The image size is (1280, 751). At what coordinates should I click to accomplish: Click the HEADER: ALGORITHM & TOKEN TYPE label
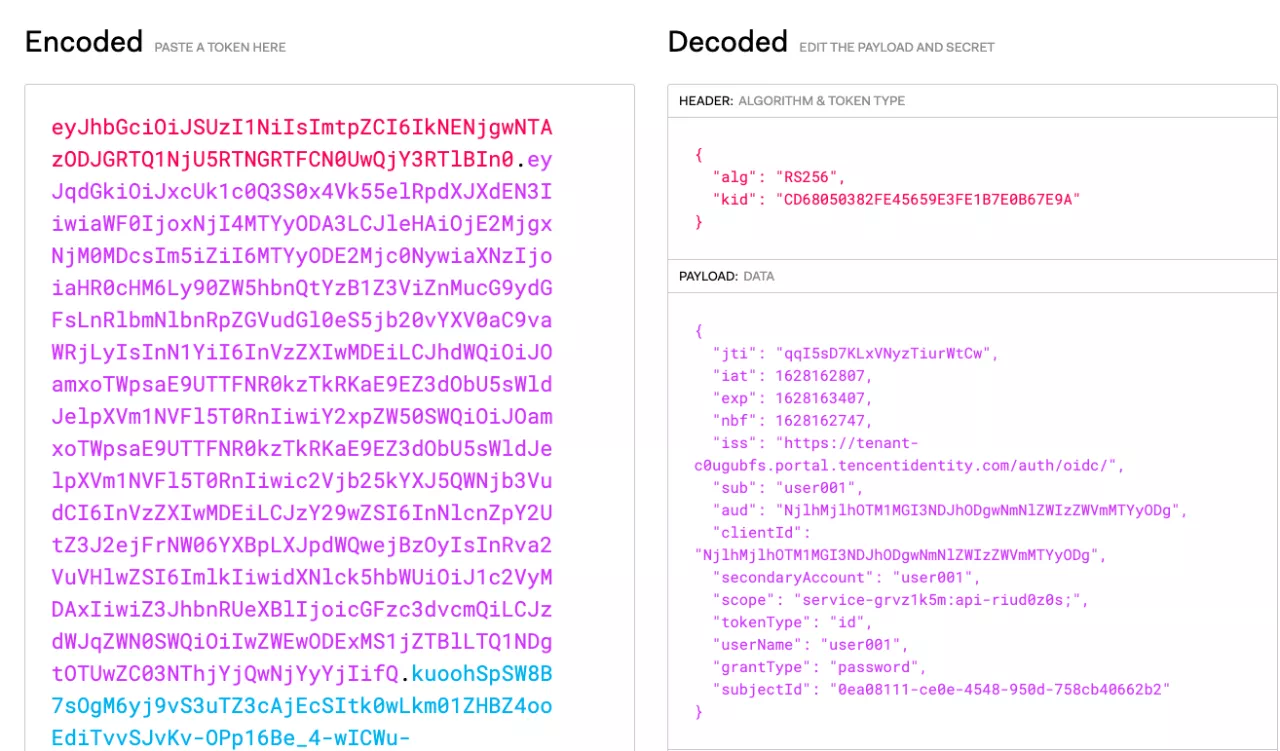point(791,101)
